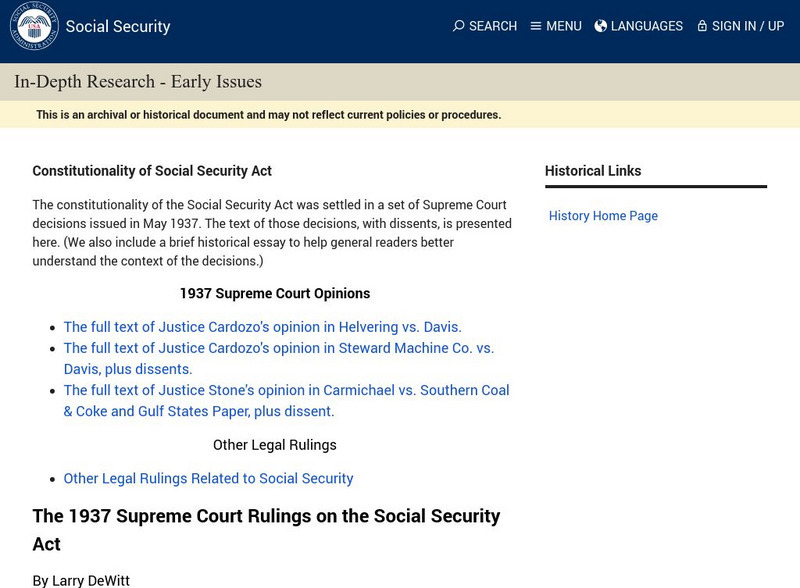Click the archival document notice bar

(x=268, y=115)
